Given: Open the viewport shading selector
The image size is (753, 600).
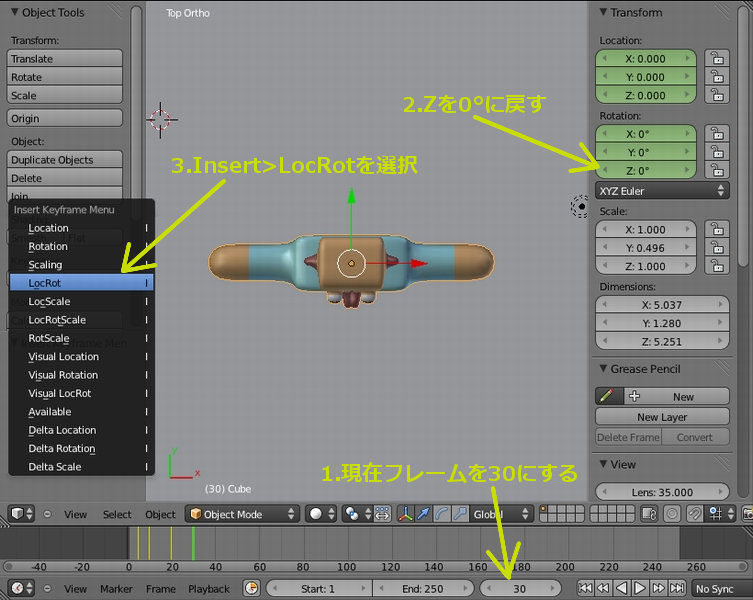Looking at the screenshot, I should 322,514.
